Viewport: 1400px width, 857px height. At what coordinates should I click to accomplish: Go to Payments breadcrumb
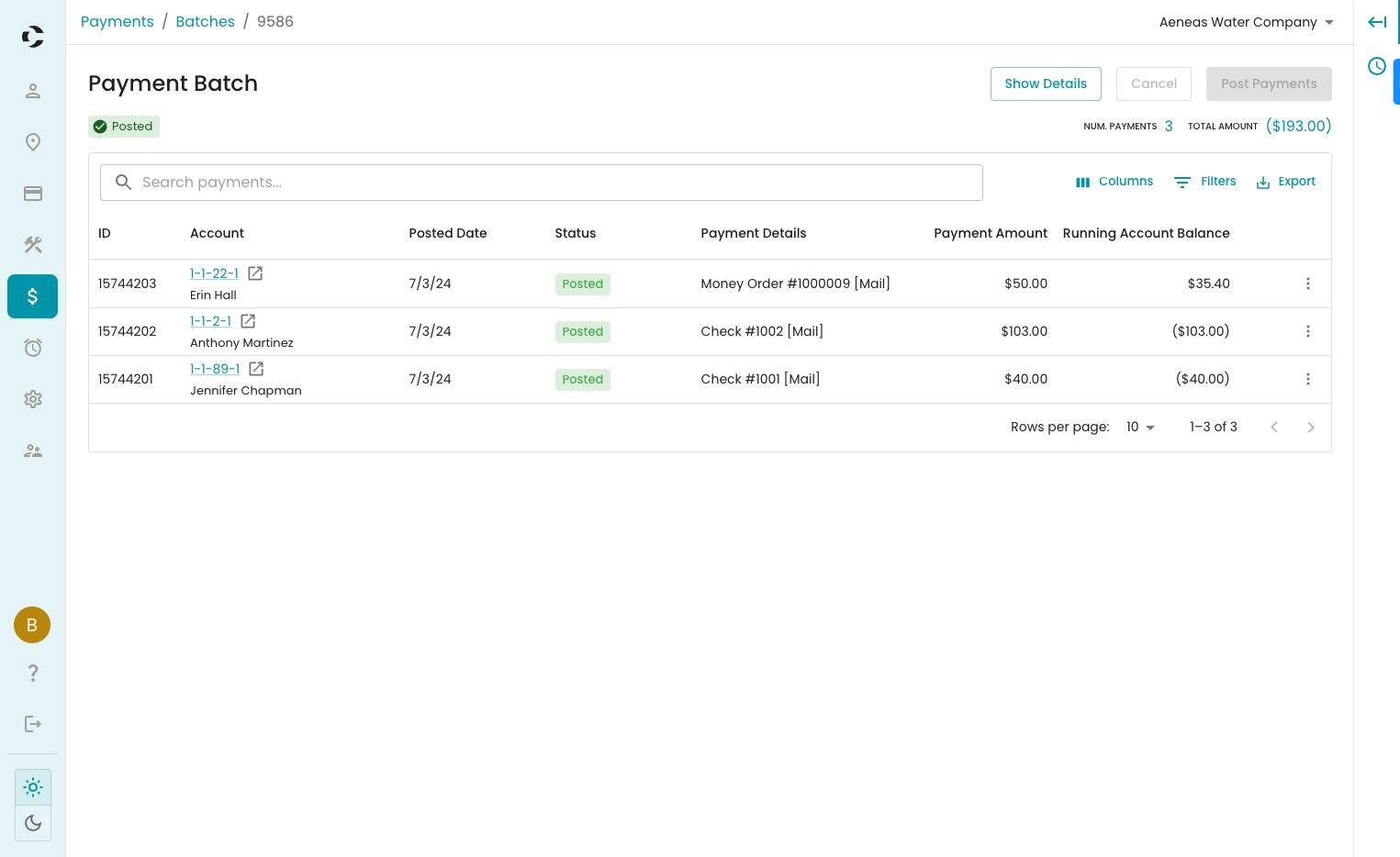[x=118, y=22]
